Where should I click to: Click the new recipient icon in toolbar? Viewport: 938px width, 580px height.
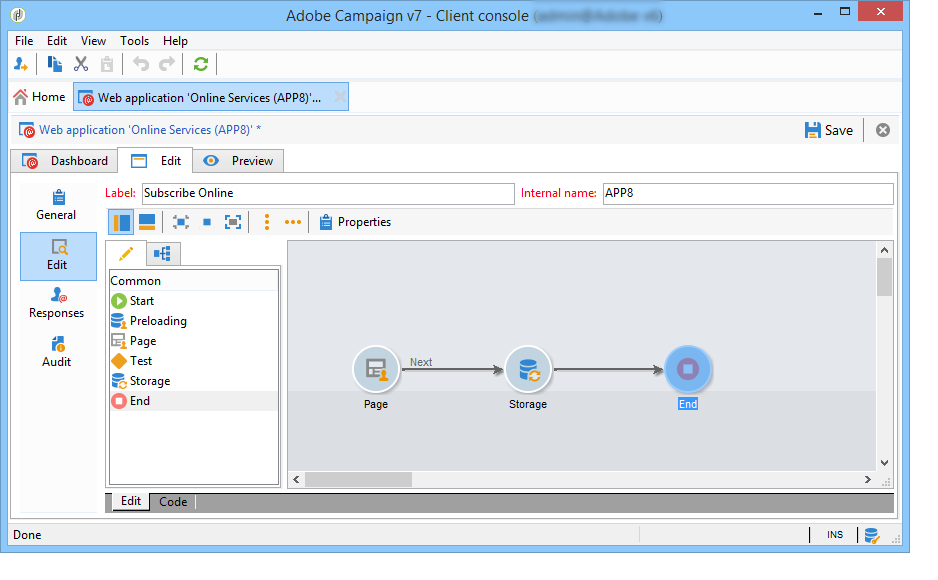[x=21, y=64]
